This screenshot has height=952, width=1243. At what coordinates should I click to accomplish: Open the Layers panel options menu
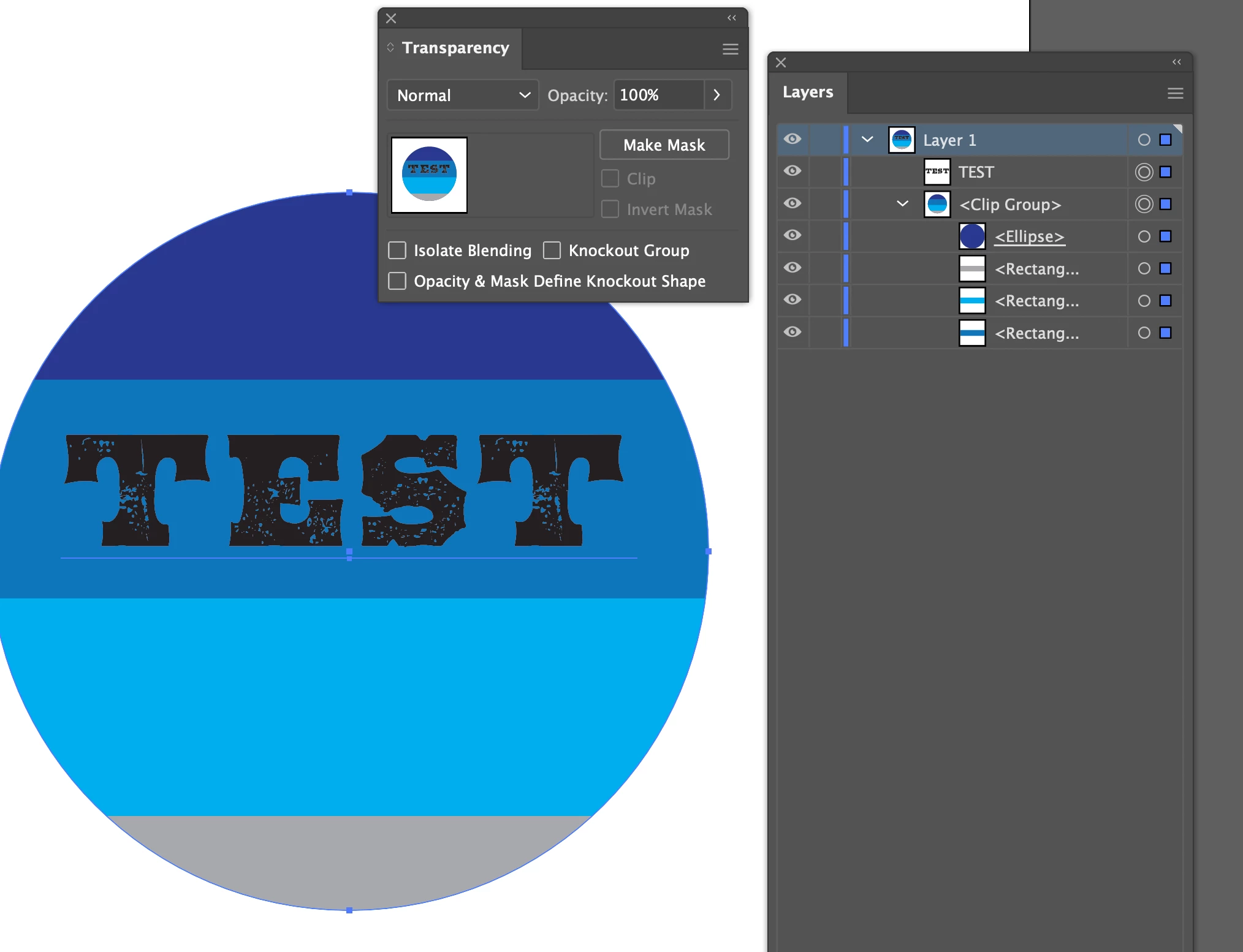coord(1175,93)
